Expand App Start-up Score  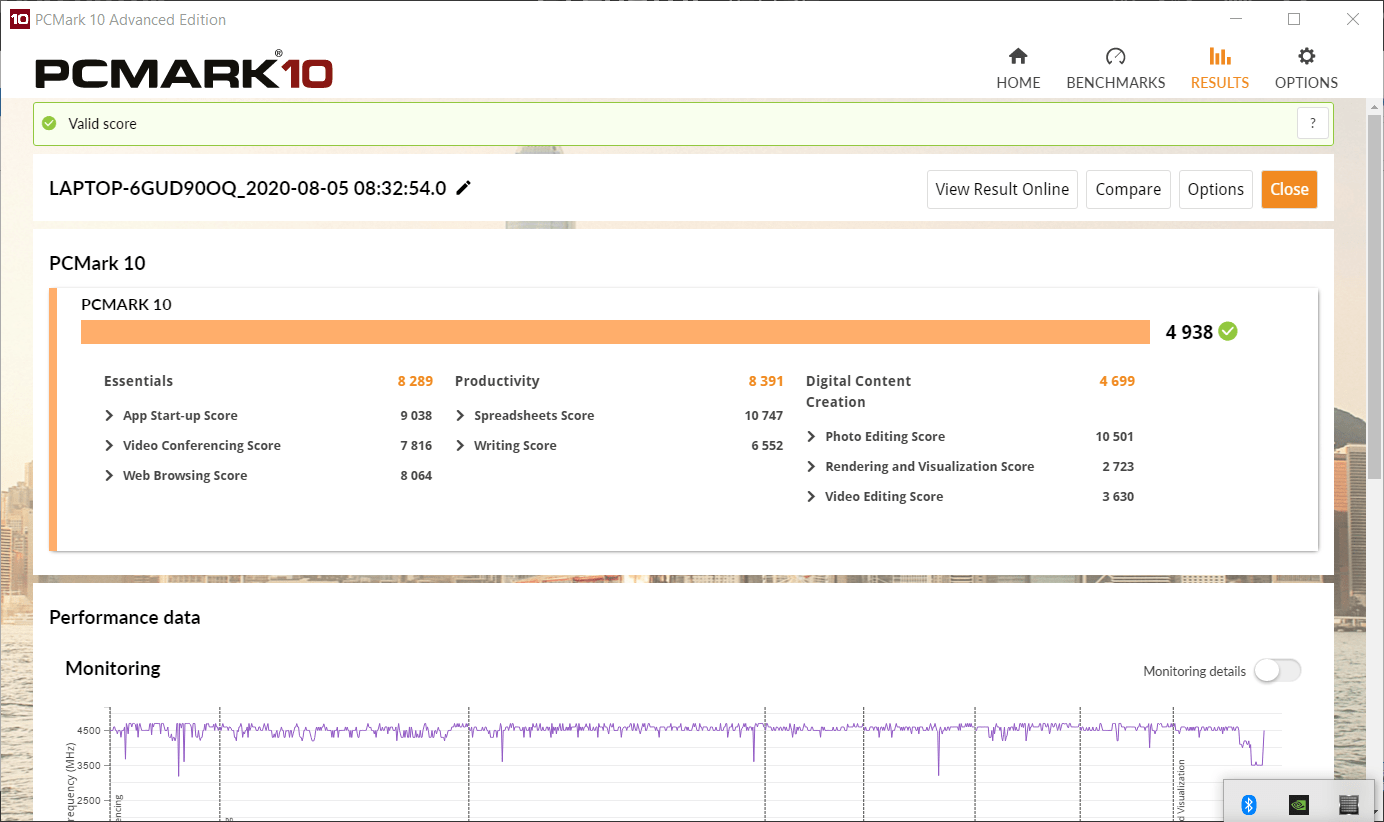[110, 416]
